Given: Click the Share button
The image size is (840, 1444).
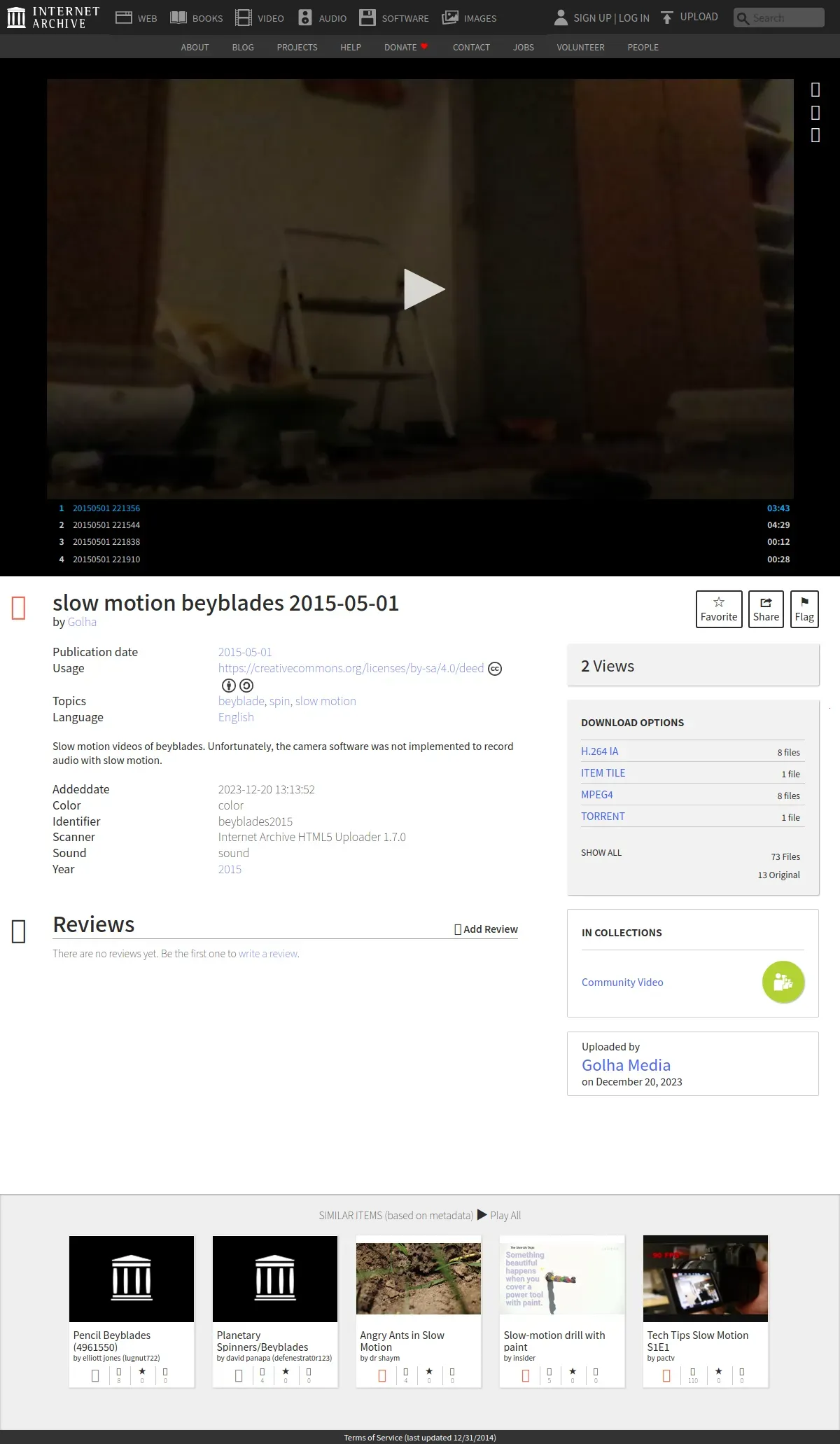Looking at the screenshot, I should (766, 609).
